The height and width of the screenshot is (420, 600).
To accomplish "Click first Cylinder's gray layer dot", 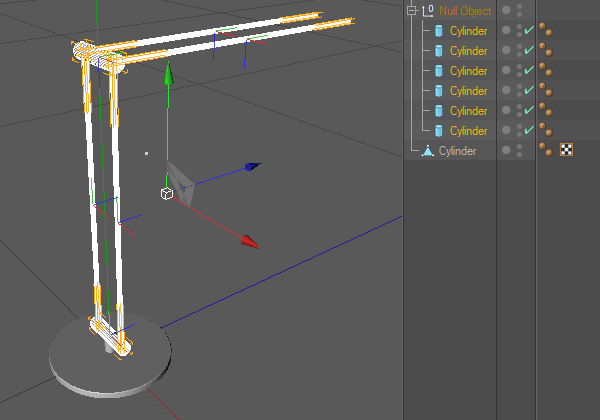I will (x=506, y=30).
